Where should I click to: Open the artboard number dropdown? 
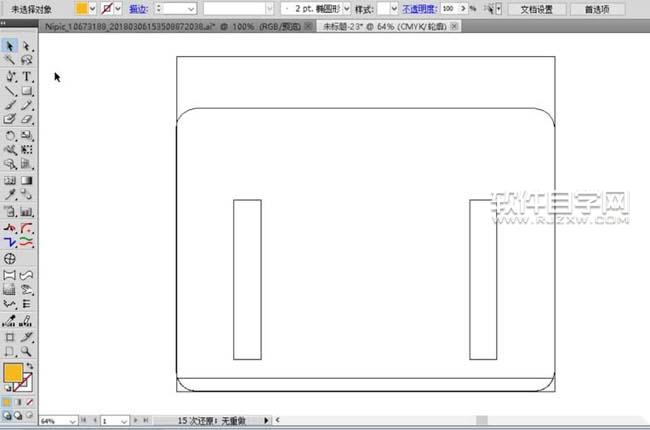coord(124,421)
